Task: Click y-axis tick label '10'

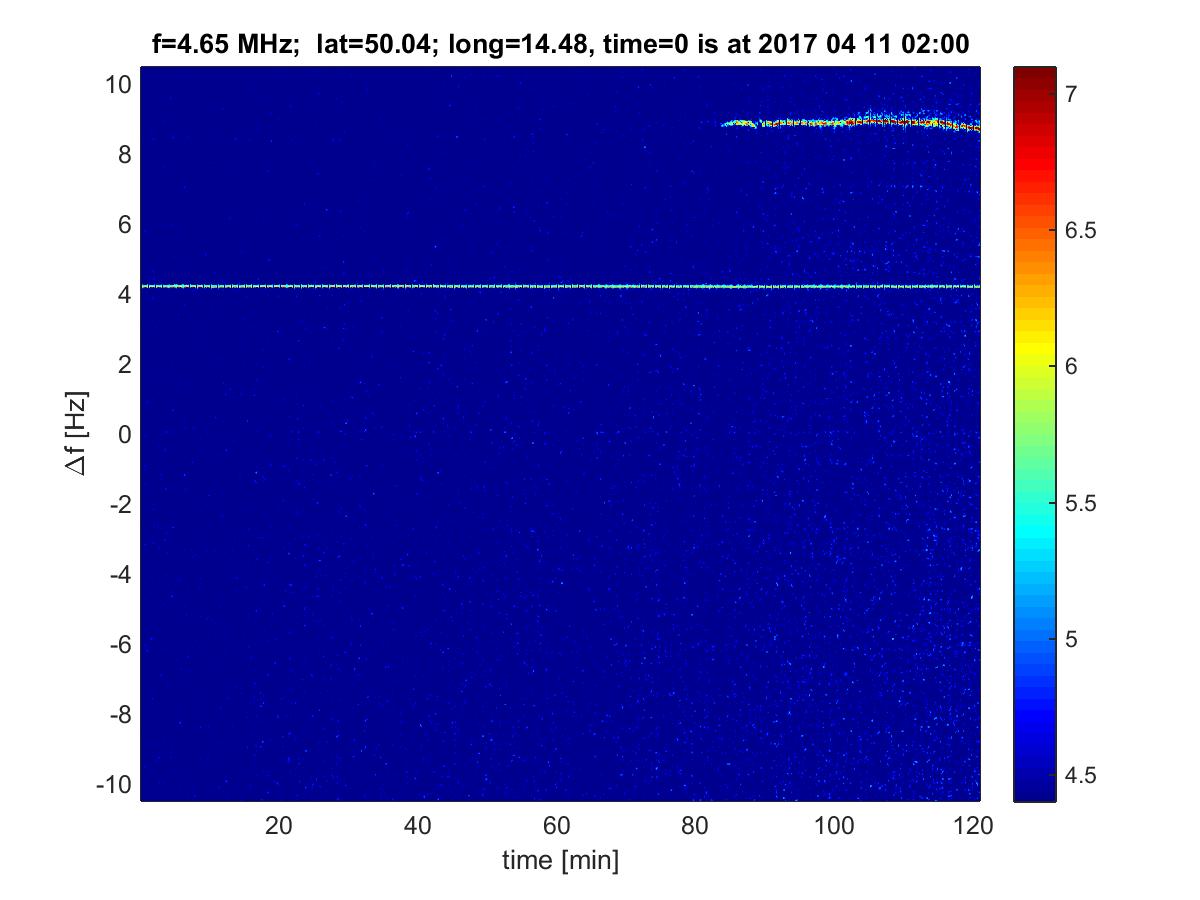Action: (120, 85)
